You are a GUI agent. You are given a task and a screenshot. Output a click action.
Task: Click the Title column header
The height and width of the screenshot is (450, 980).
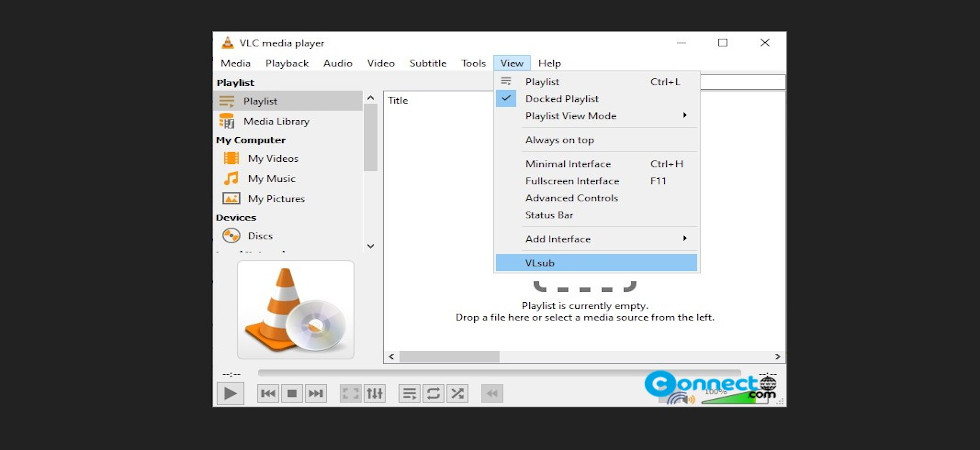pos(398,101)
